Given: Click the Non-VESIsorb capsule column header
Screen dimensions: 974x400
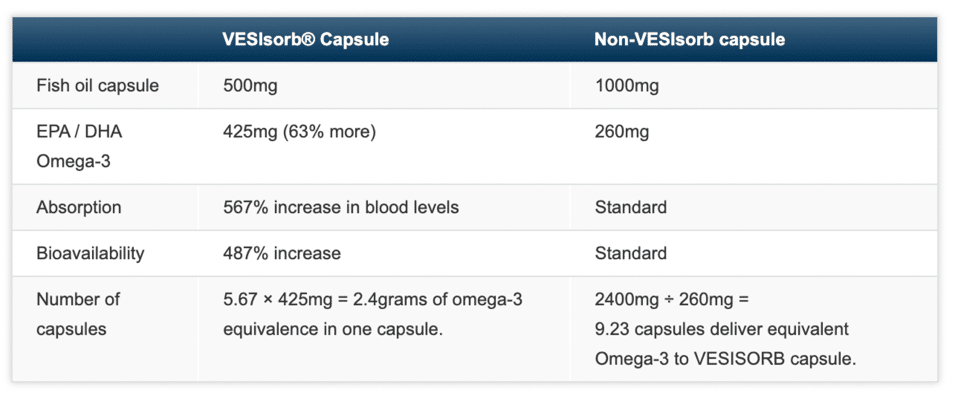Looking at the screenshot, I should tap(690, 40).
